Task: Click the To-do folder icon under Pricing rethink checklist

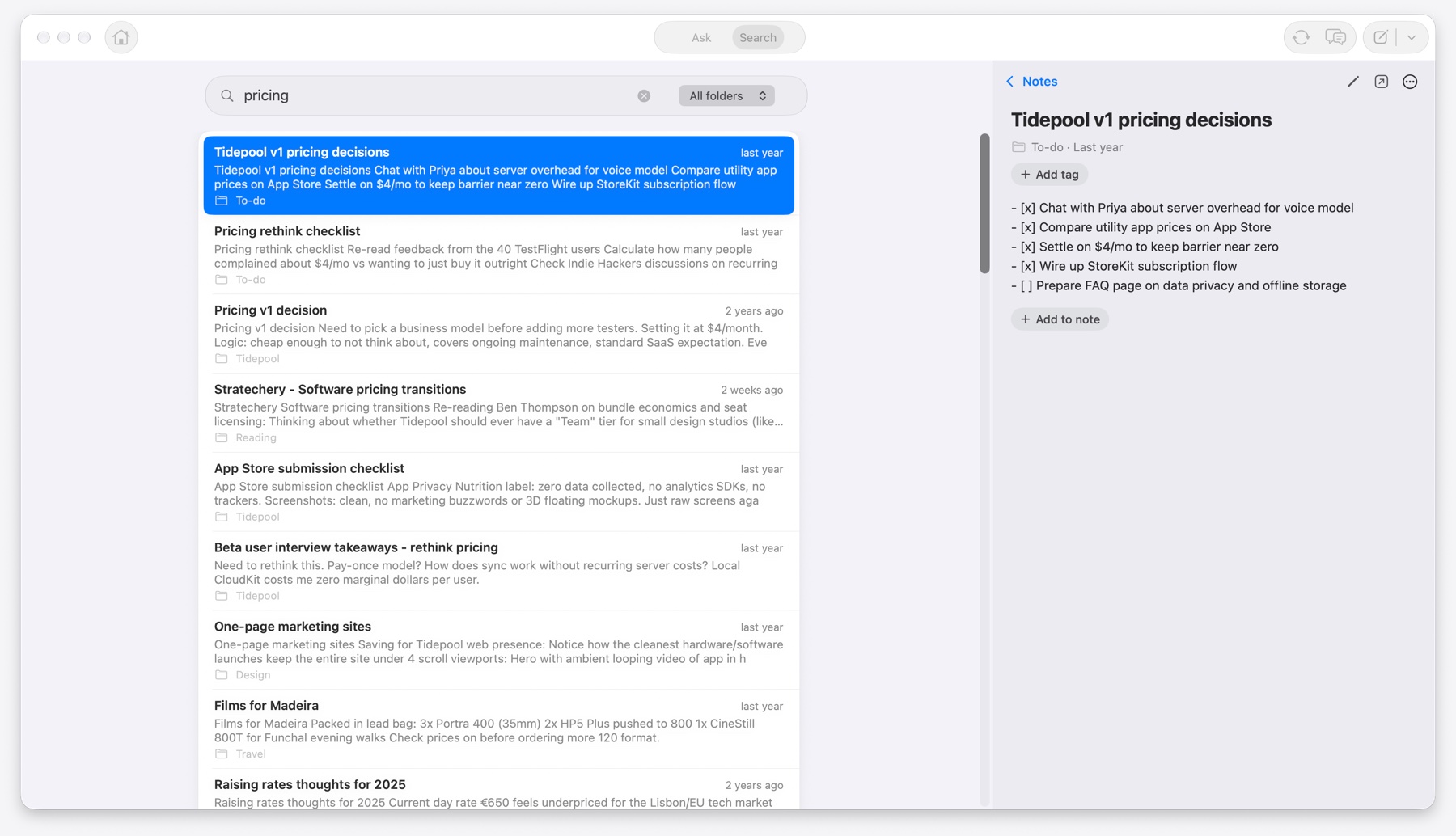Action: 221,280
